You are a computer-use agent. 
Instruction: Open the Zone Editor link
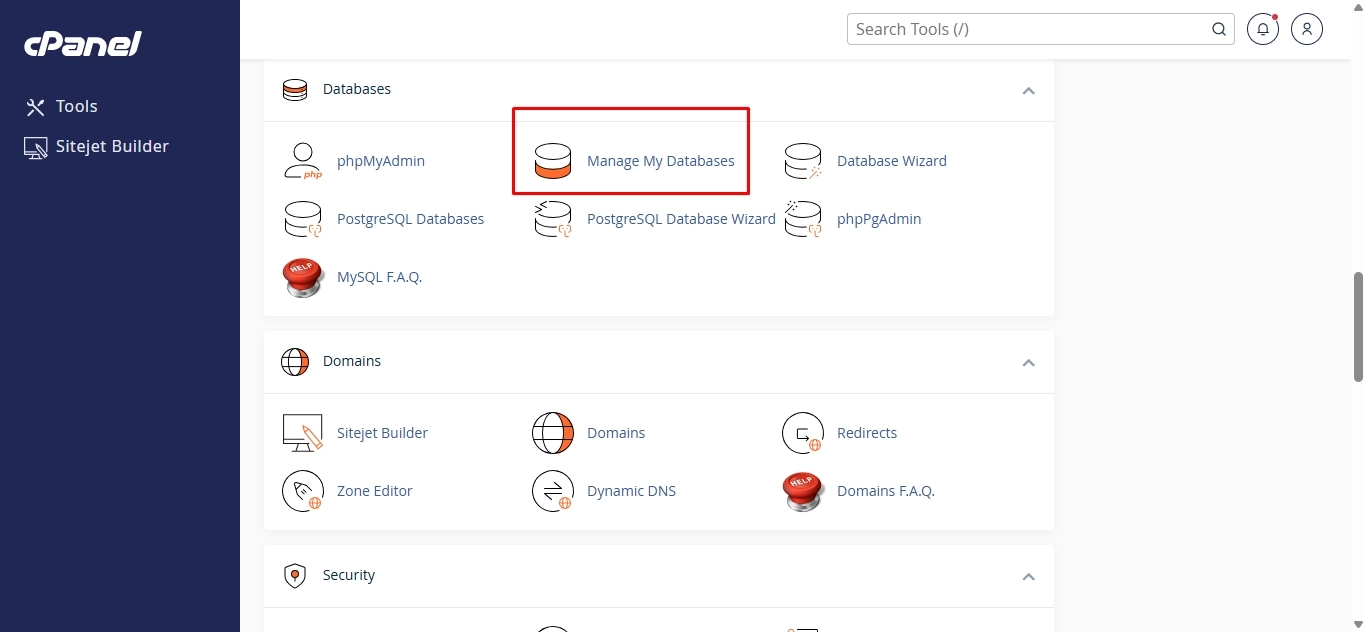375,491
